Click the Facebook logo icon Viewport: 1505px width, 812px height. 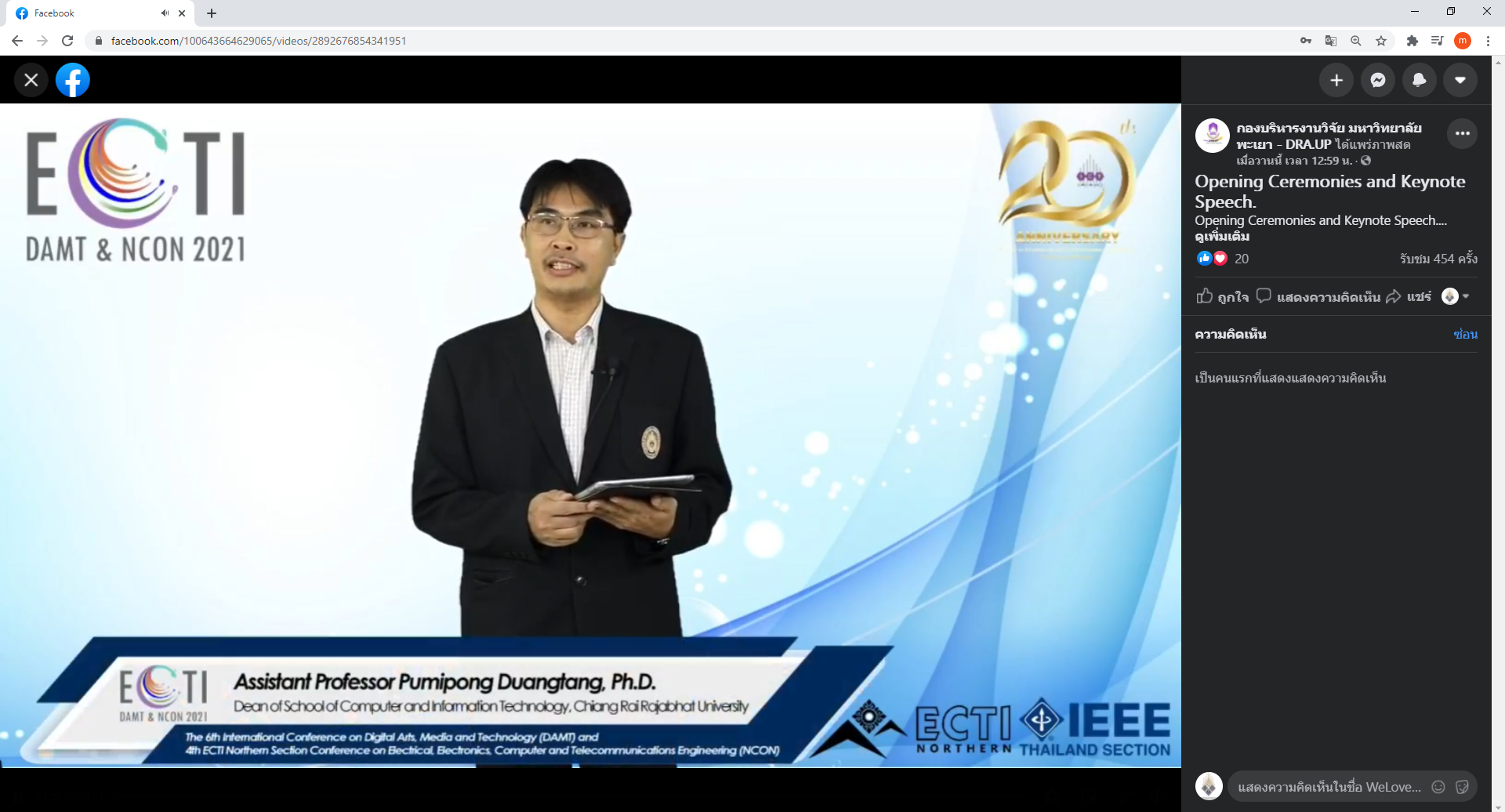point(73,80)
